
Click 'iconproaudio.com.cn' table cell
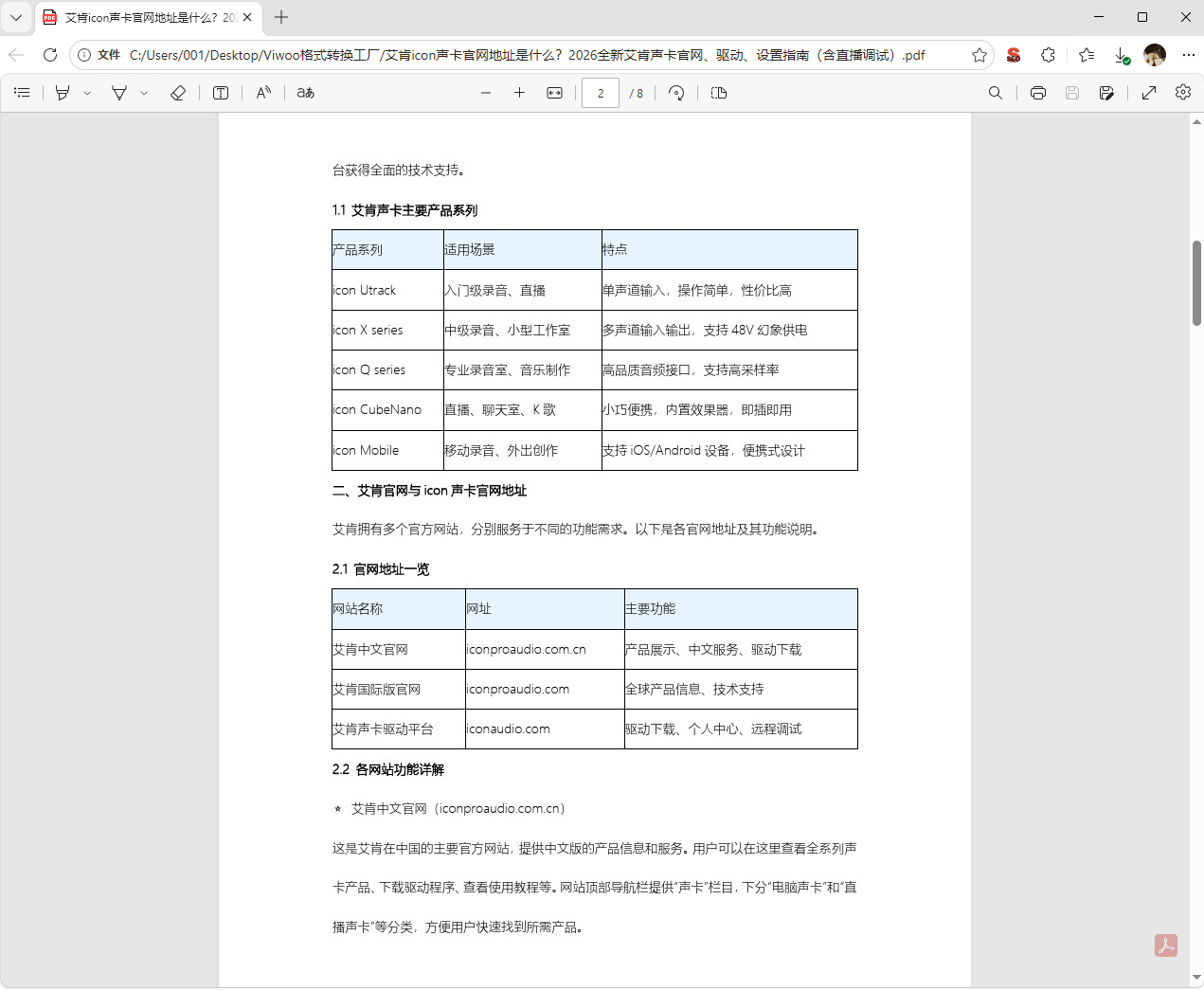click(x=545, y=649)
